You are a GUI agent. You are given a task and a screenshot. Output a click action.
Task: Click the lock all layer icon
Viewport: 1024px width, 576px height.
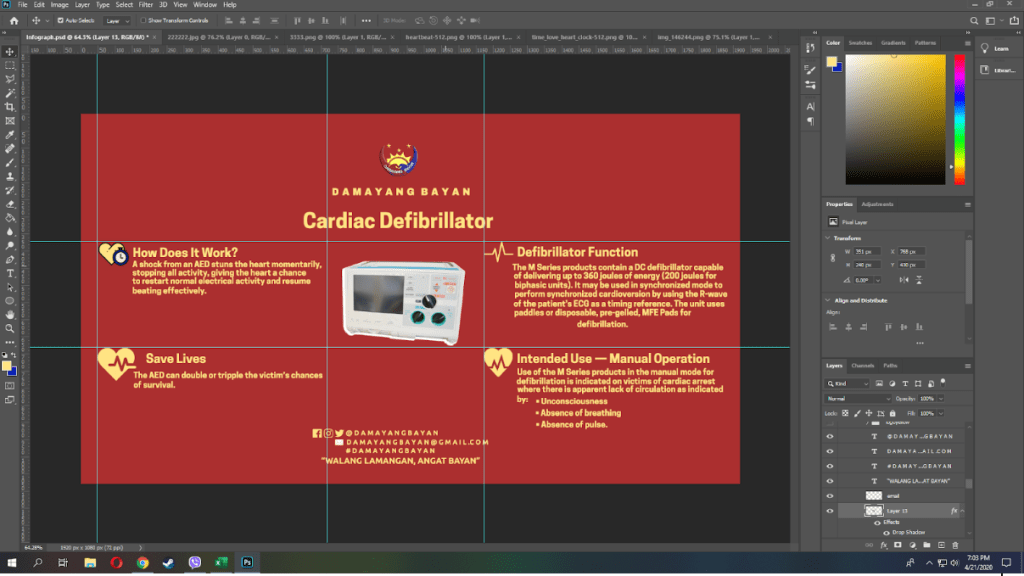[x=893, y=413]
